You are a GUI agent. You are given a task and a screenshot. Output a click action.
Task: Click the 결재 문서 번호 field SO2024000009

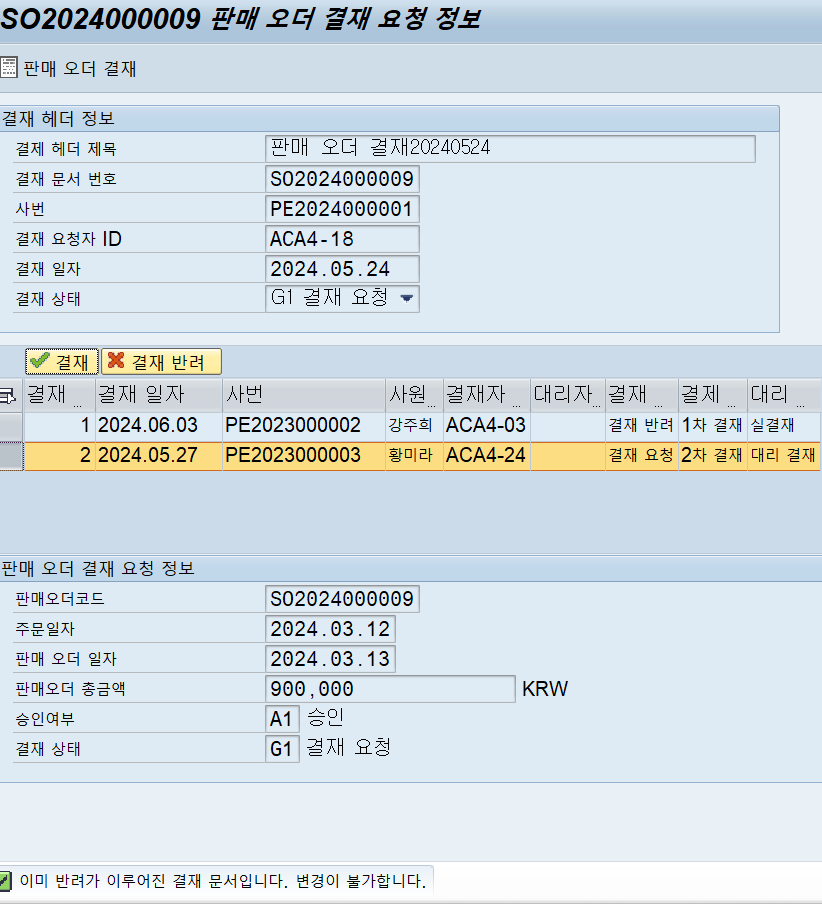point(342,179)
